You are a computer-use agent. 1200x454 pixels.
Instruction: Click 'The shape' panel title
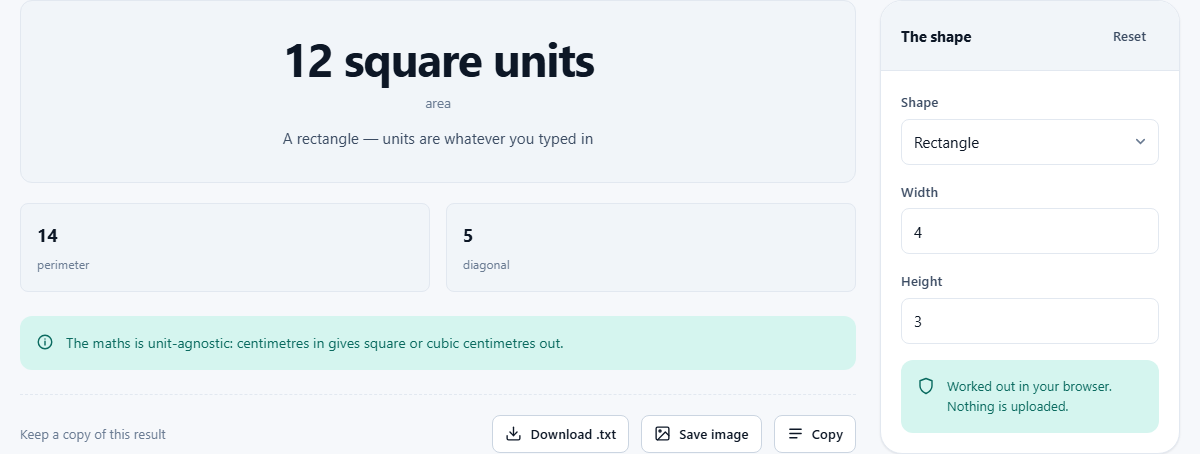pos(936,37)
